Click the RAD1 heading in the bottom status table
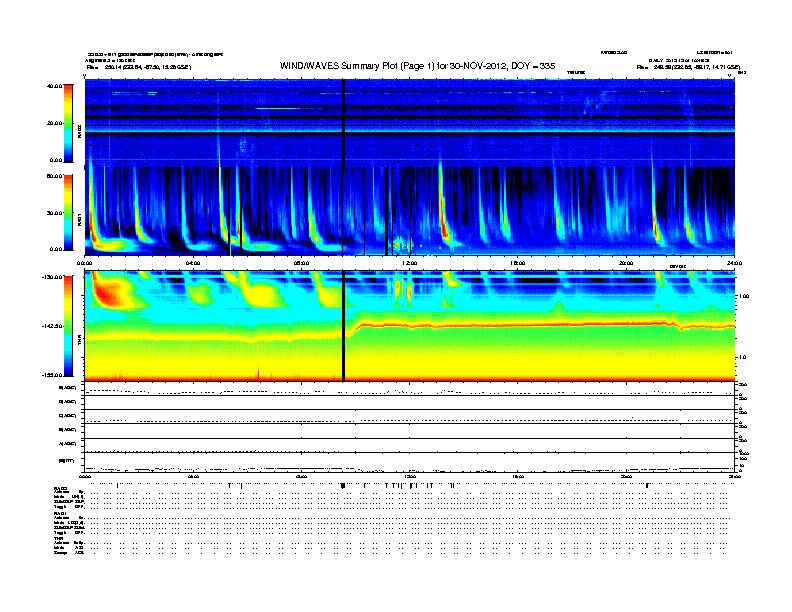 tap(60, 514)
